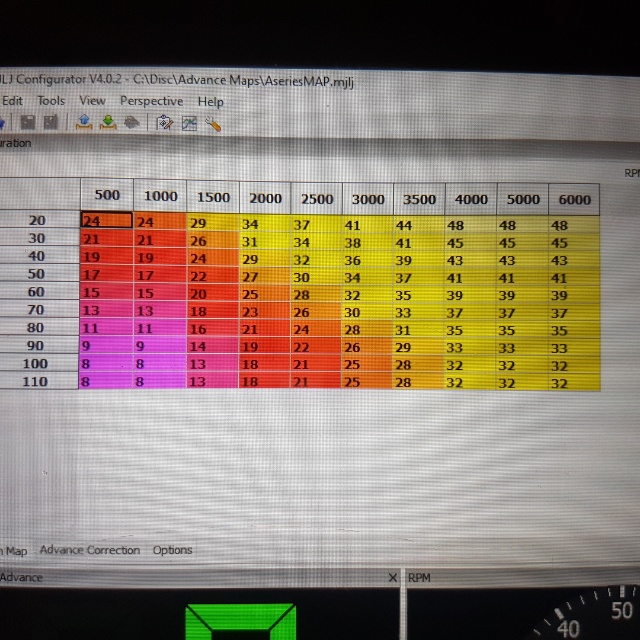Click the RPM panel title
Viewport: 640px width, 640px height.
[x=419, y=578]
